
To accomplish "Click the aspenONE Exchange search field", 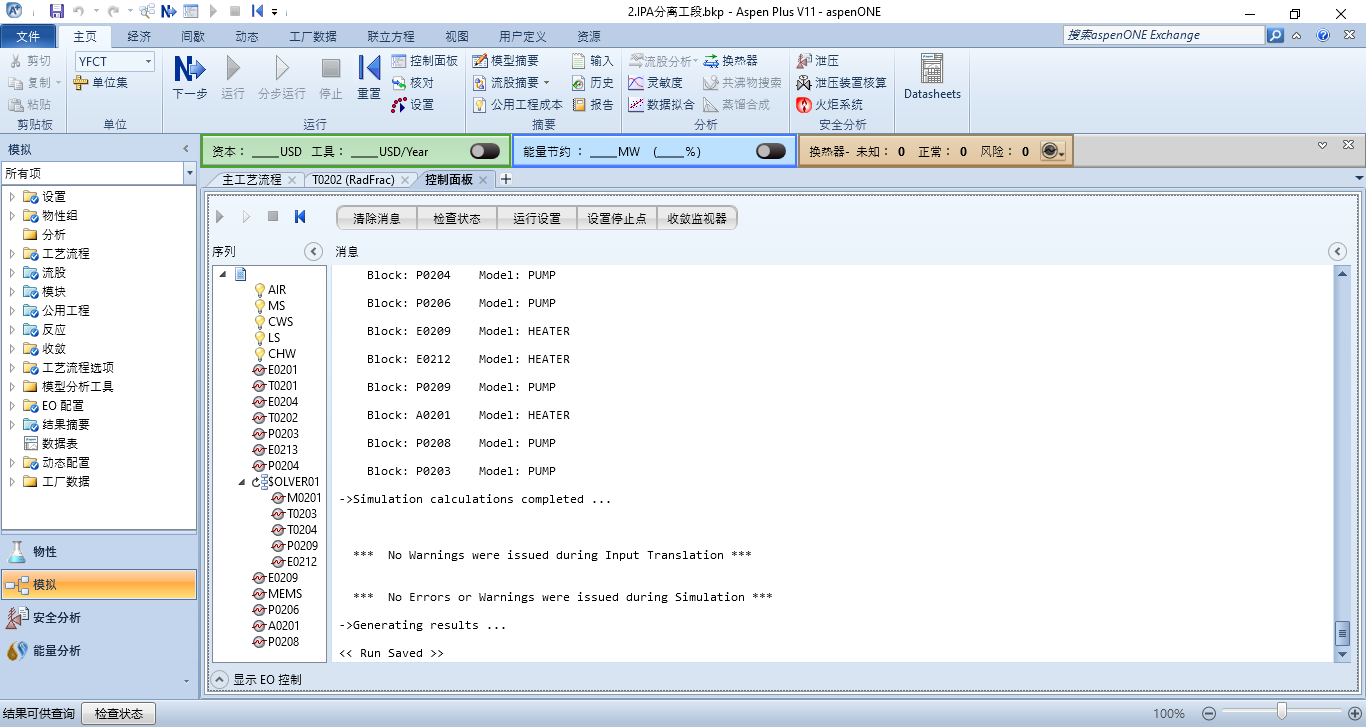I will [1164, 35].
